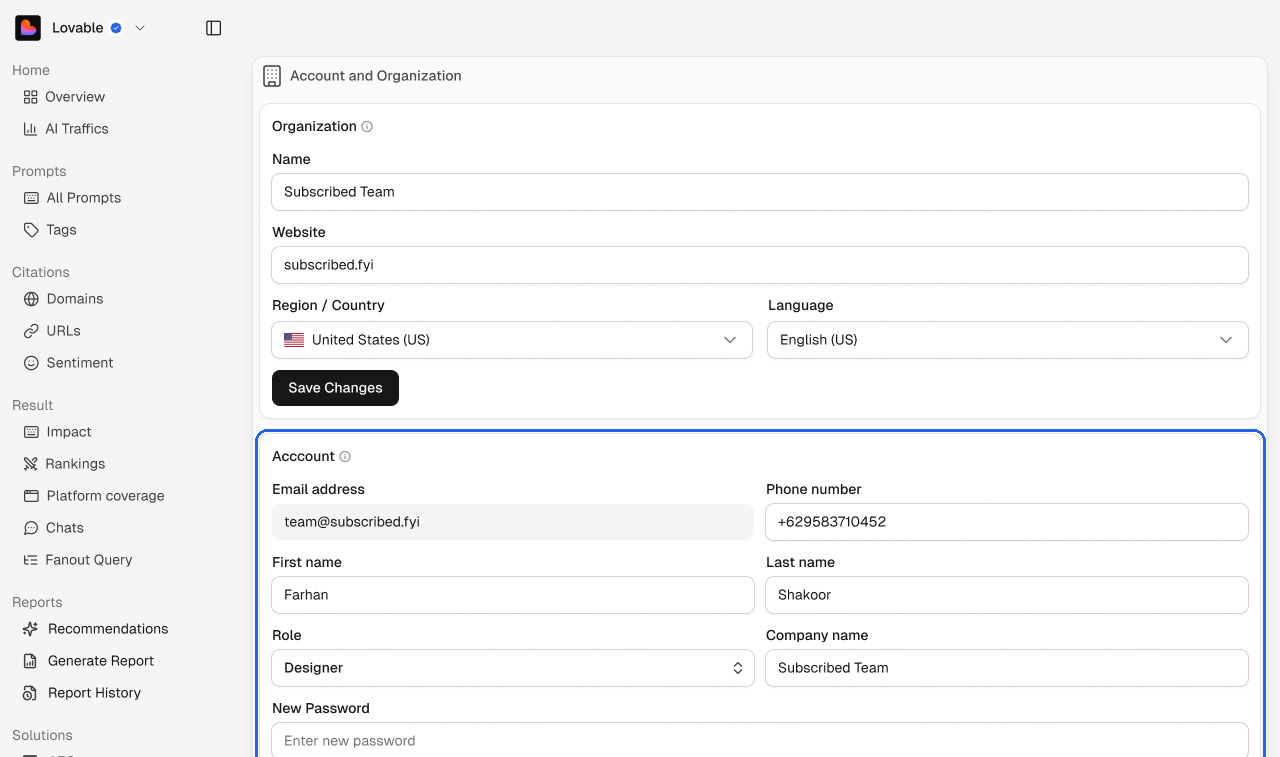The image size is (1280, 757).
Task: Click the URLs link icon
Action: tap(31, 331)
